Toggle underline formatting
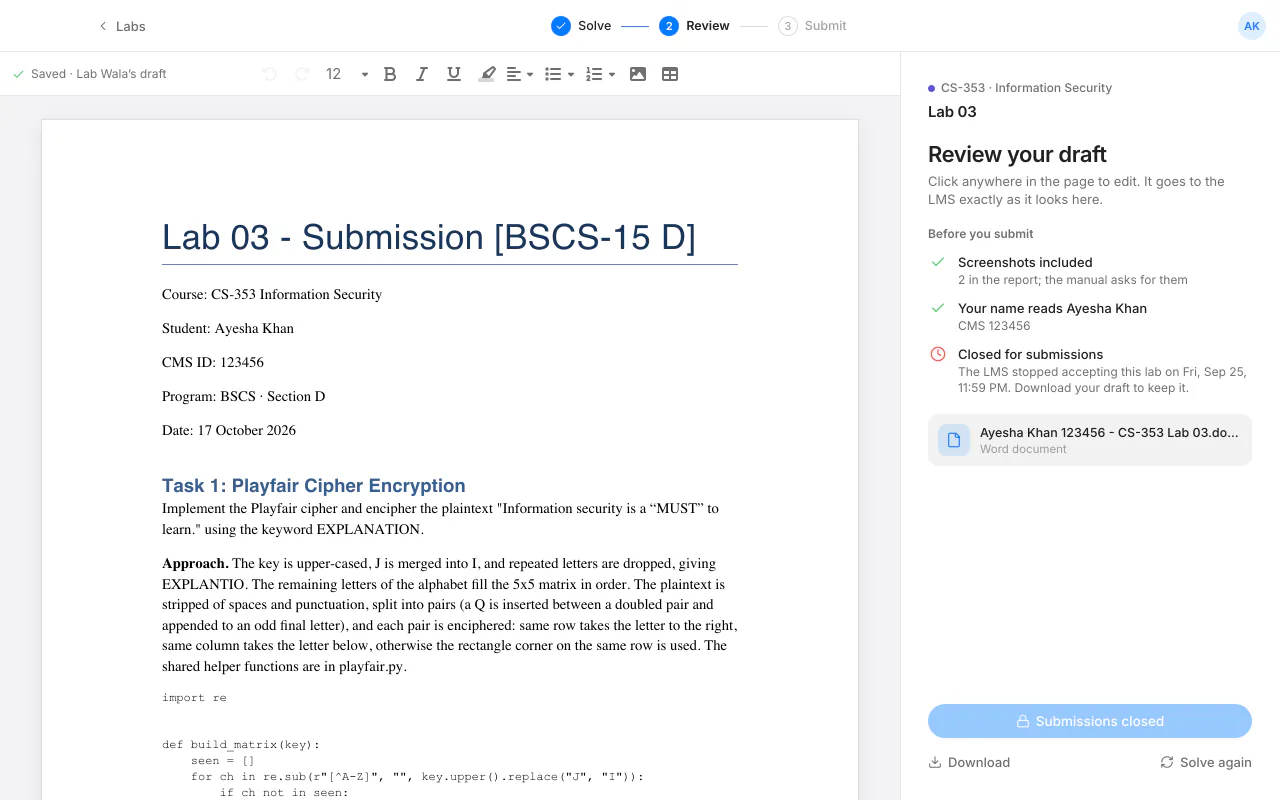This screenshot has width=1280, height=800. [x=454, y=74]
